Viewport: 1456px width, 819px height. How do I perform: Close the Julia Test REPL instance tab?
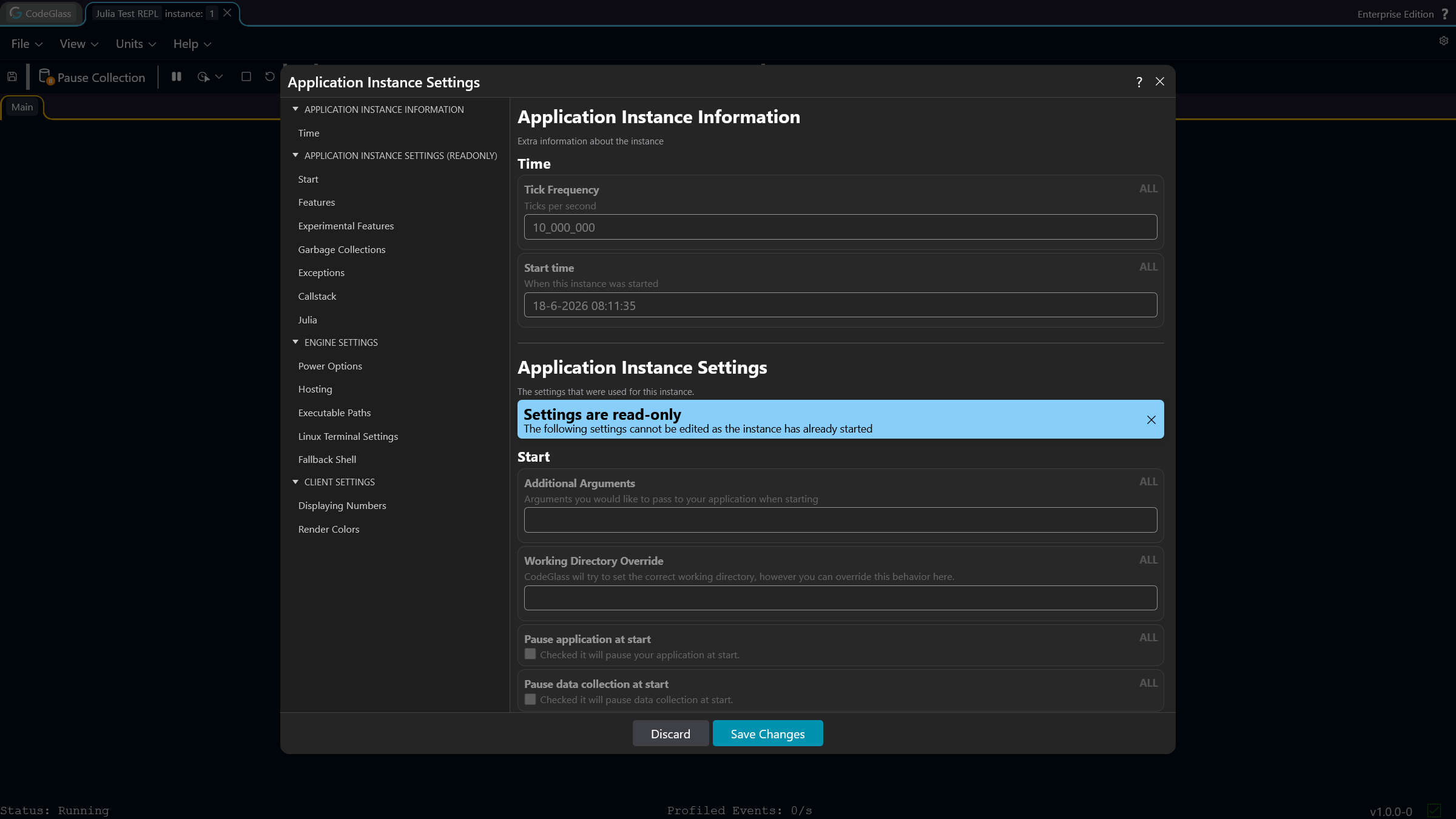click(227, 13)
